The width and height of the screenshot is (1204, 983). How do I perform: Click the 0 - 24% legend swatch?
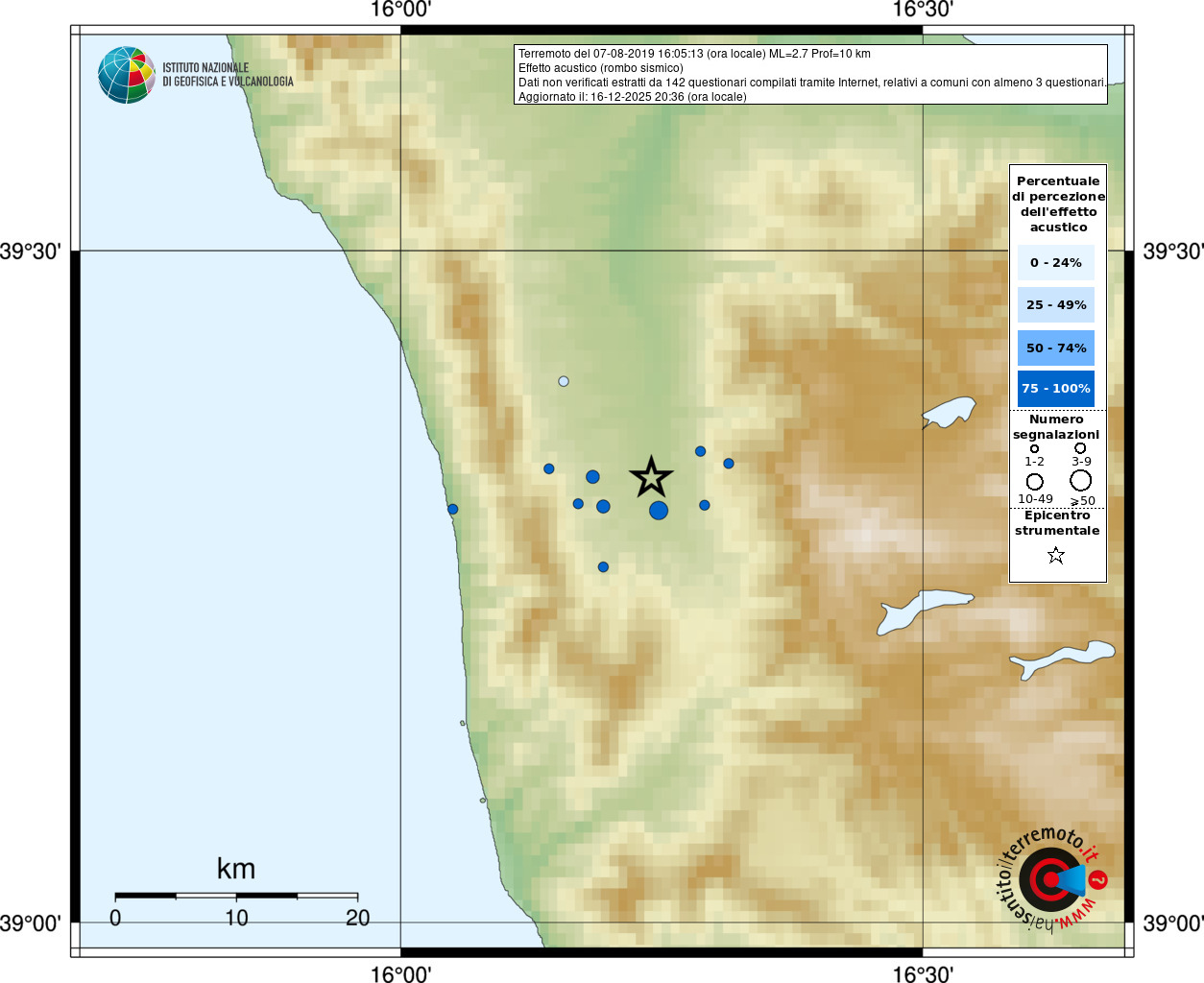1055,262
